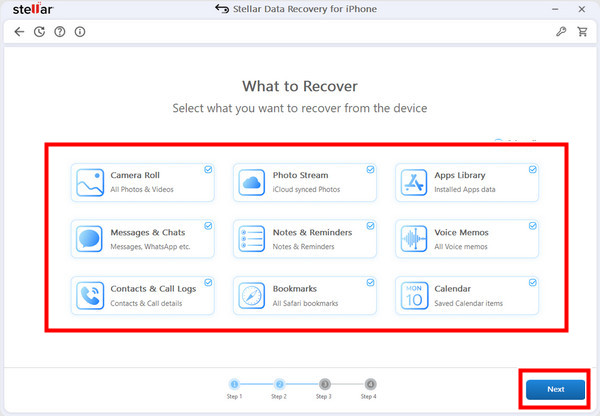Uncheck the Photo Stream checkbox
Viewport: 600px width, 416px height.
pyautogui.click(x=370, y=170)
